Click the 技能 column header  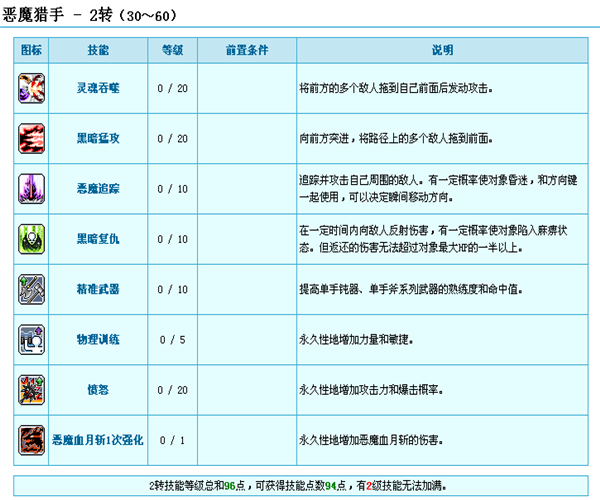coord(98,50)
